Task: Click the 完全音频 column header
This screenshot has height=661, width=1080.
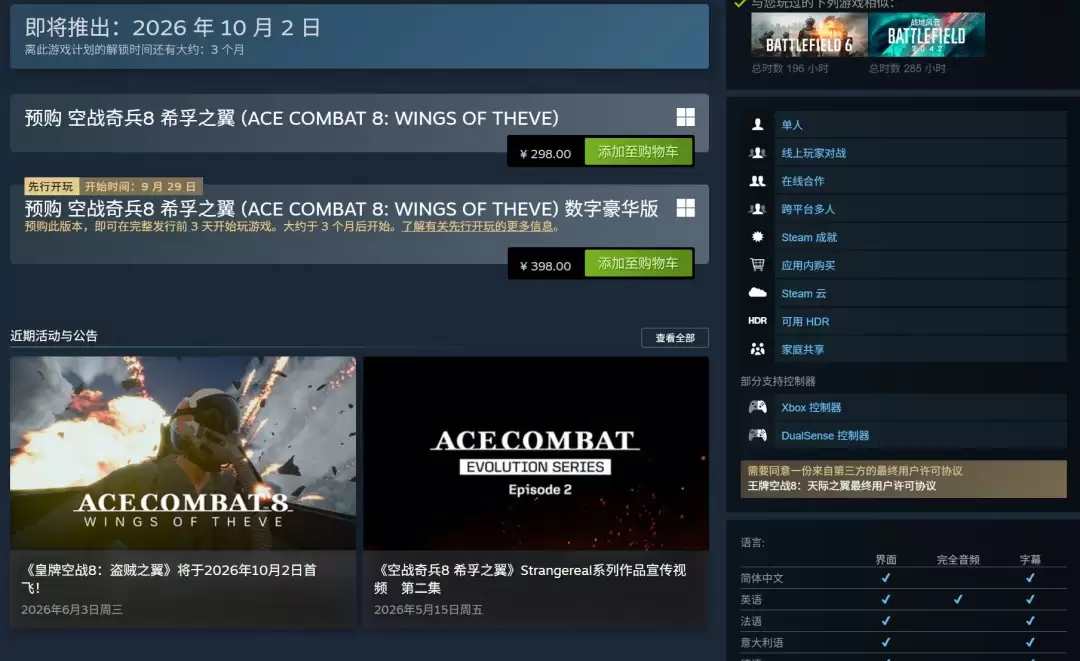Action: pyautogui.click(x=958, y=559)
